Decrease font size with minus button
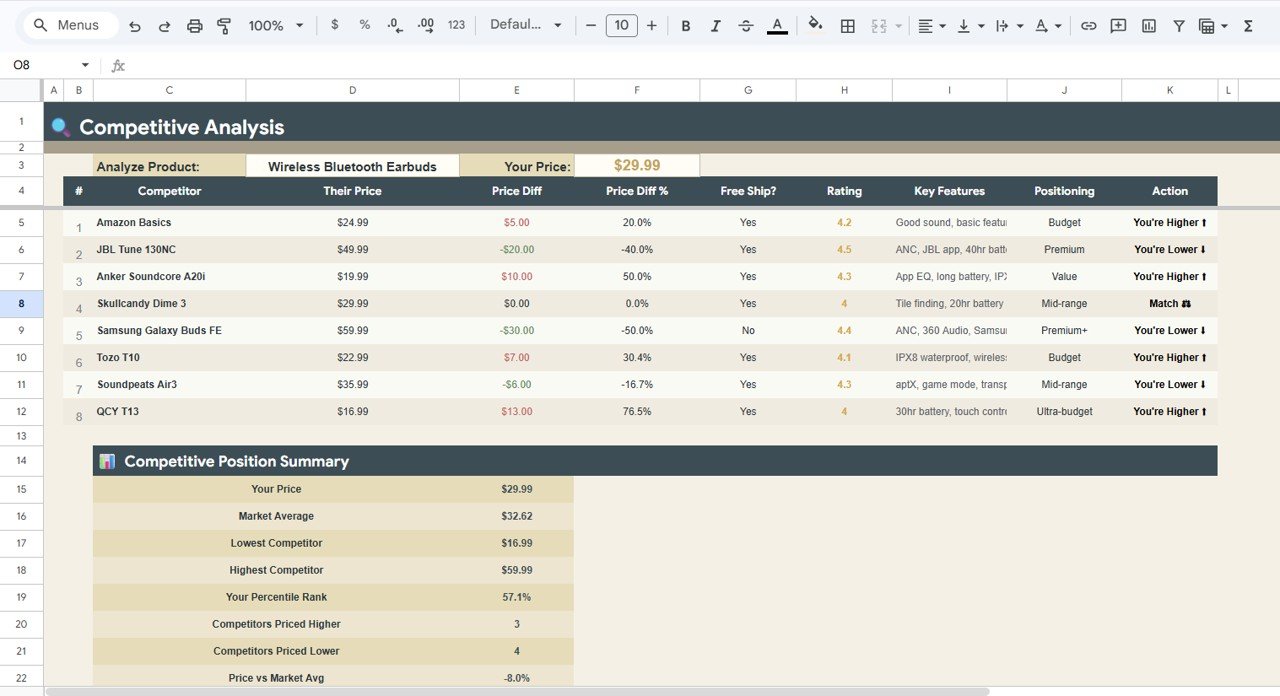The image size is (1280, 696). coord(590,25)
